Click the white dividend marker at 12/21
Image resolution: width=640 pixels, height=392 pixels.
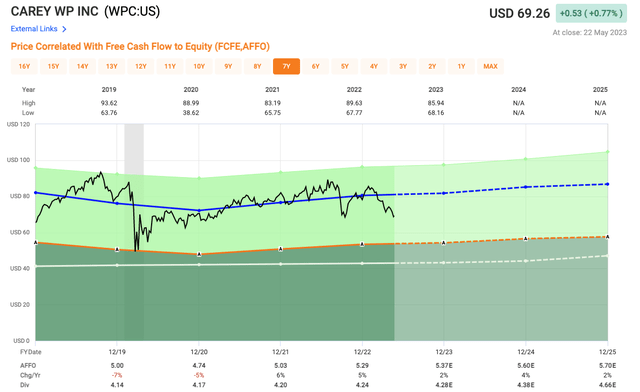coord(280,264)
